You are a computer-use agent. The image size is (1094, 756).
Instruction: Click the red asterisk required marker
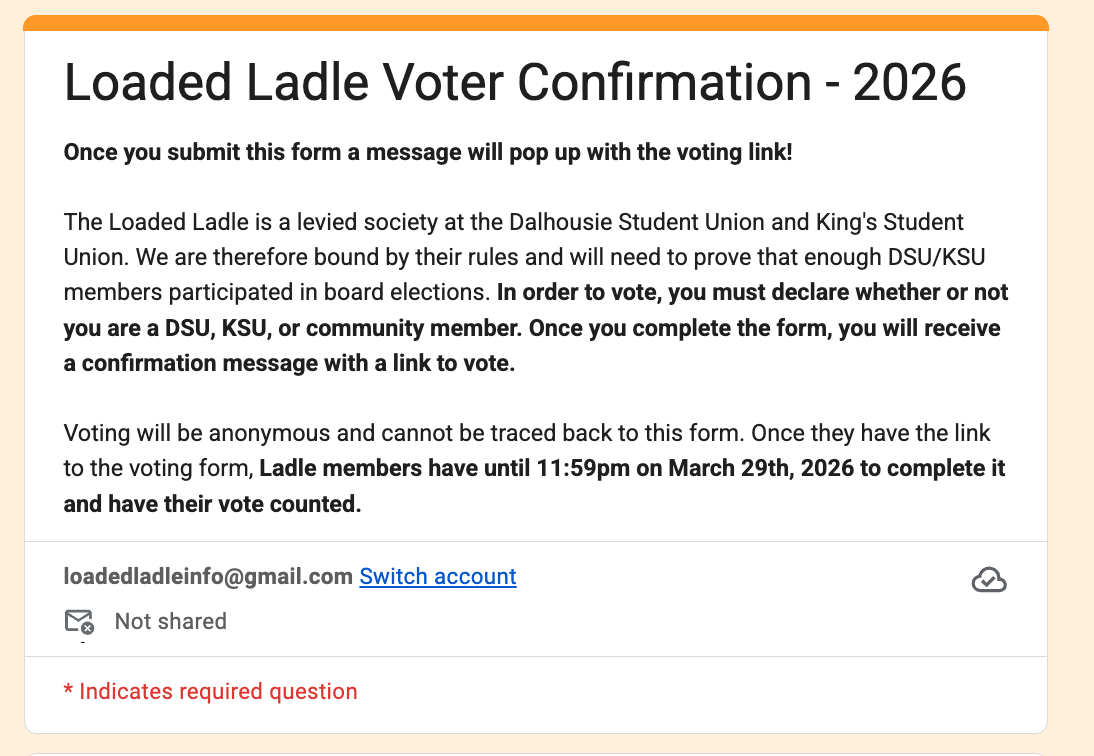click(68, 690)
